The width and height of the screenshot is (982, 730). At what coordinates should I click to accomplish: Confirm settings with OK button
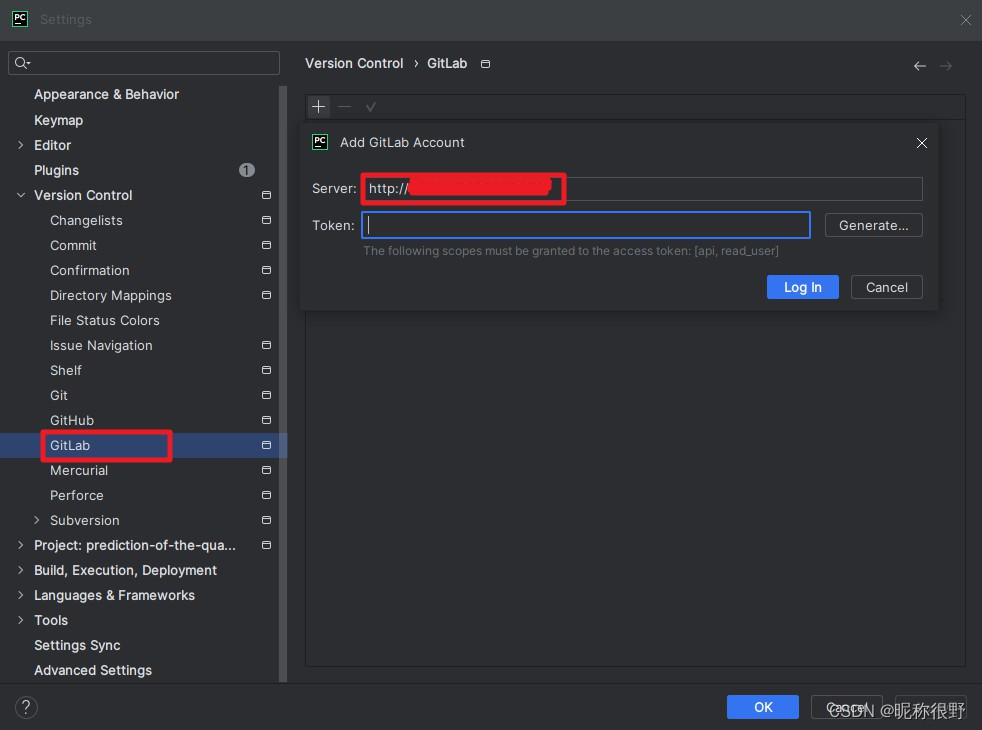763,707
